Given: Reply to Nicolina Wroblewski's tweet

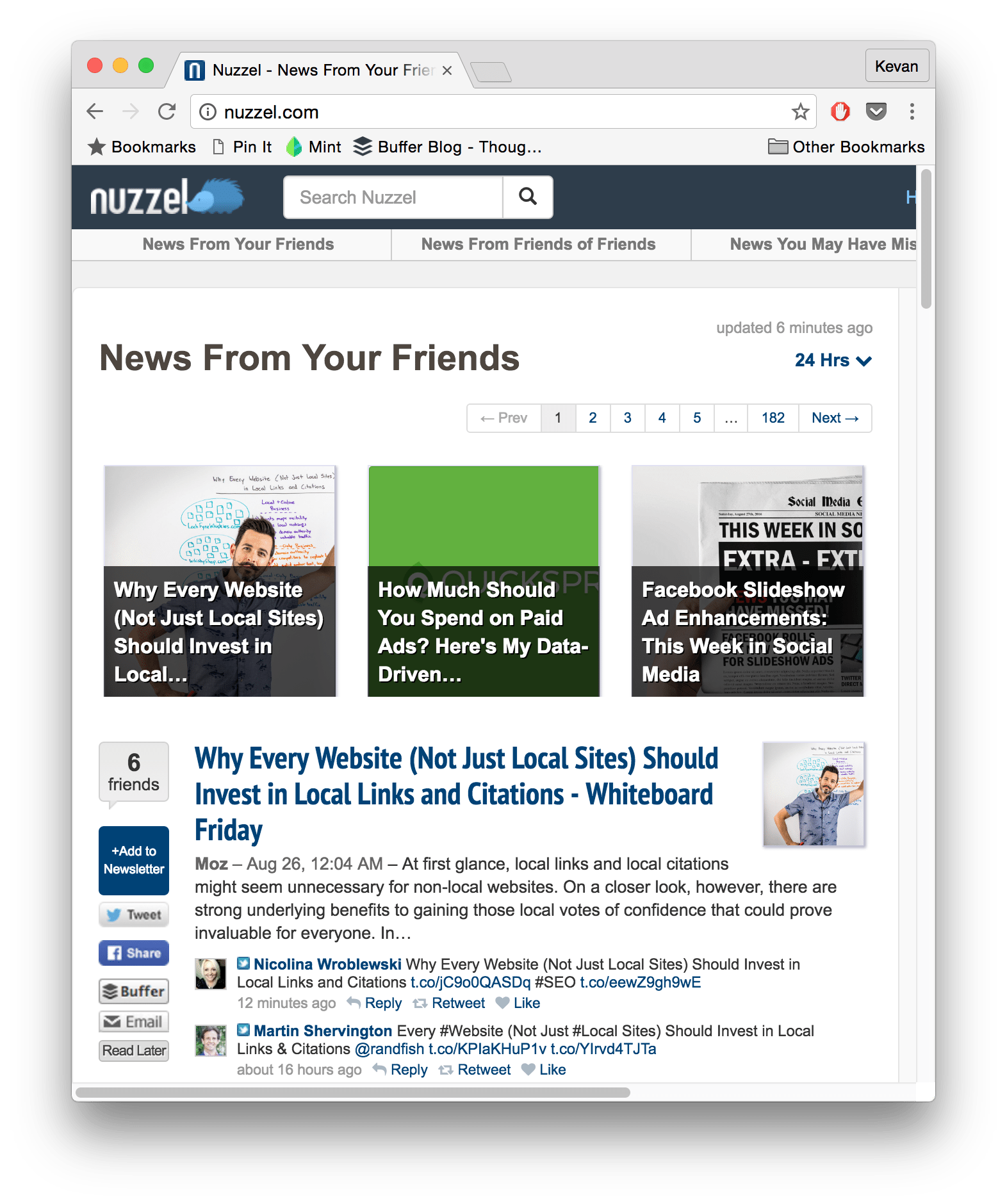Looking at the screenshot, I should [375, 1003].
